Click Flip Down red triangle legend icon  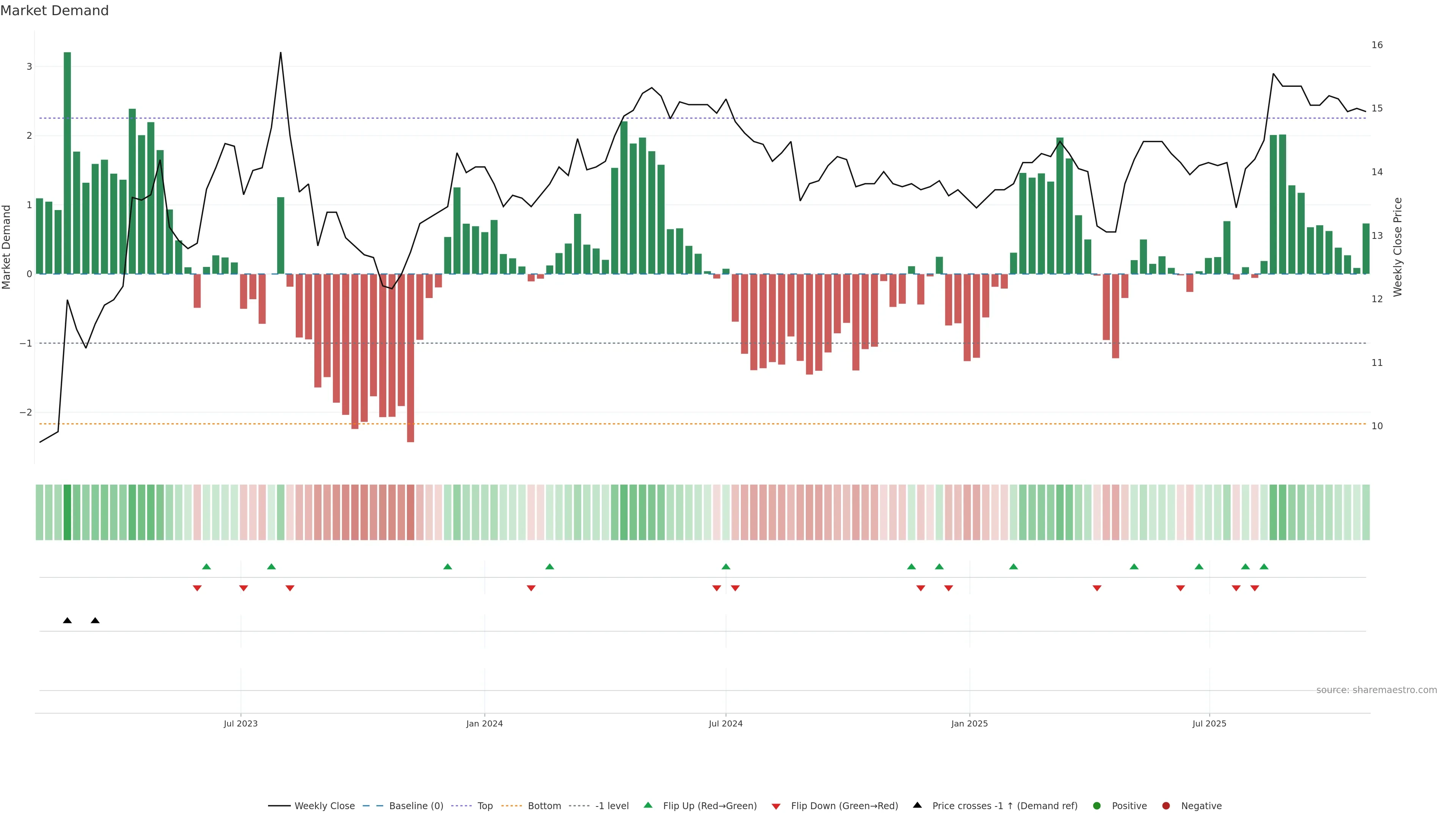click(776, 806)
